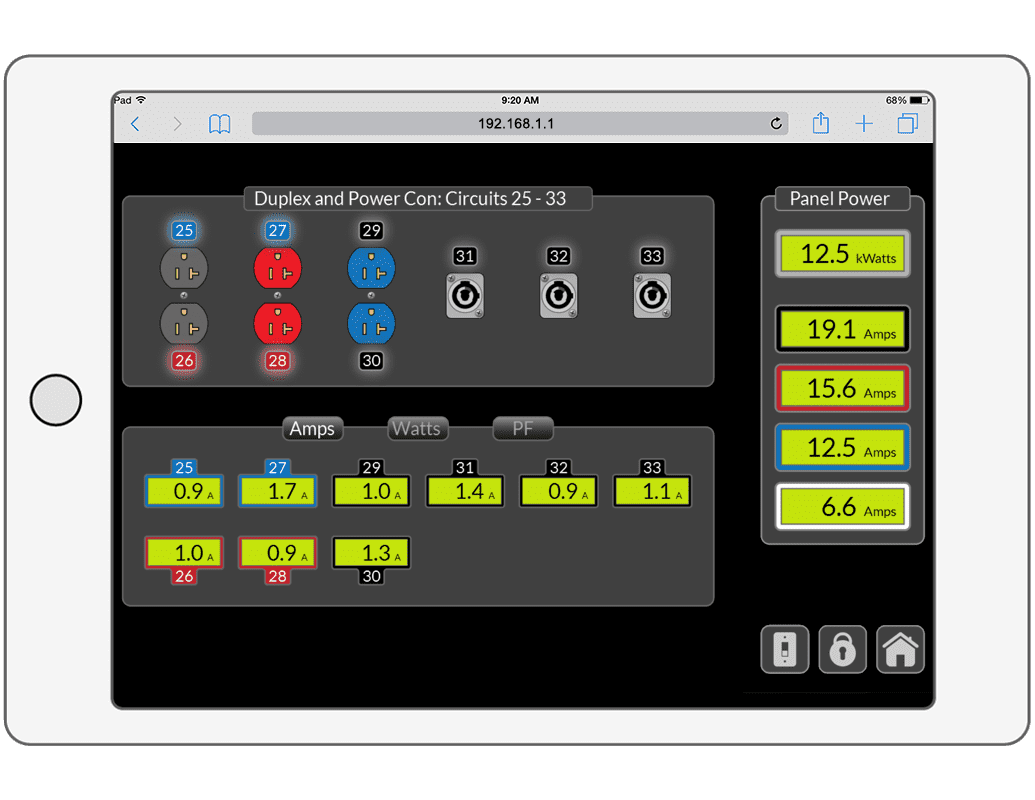Toggle circuit 26 gray outlet on
The height and width of the screenshot is (800, 1035).
pos(184,323)
